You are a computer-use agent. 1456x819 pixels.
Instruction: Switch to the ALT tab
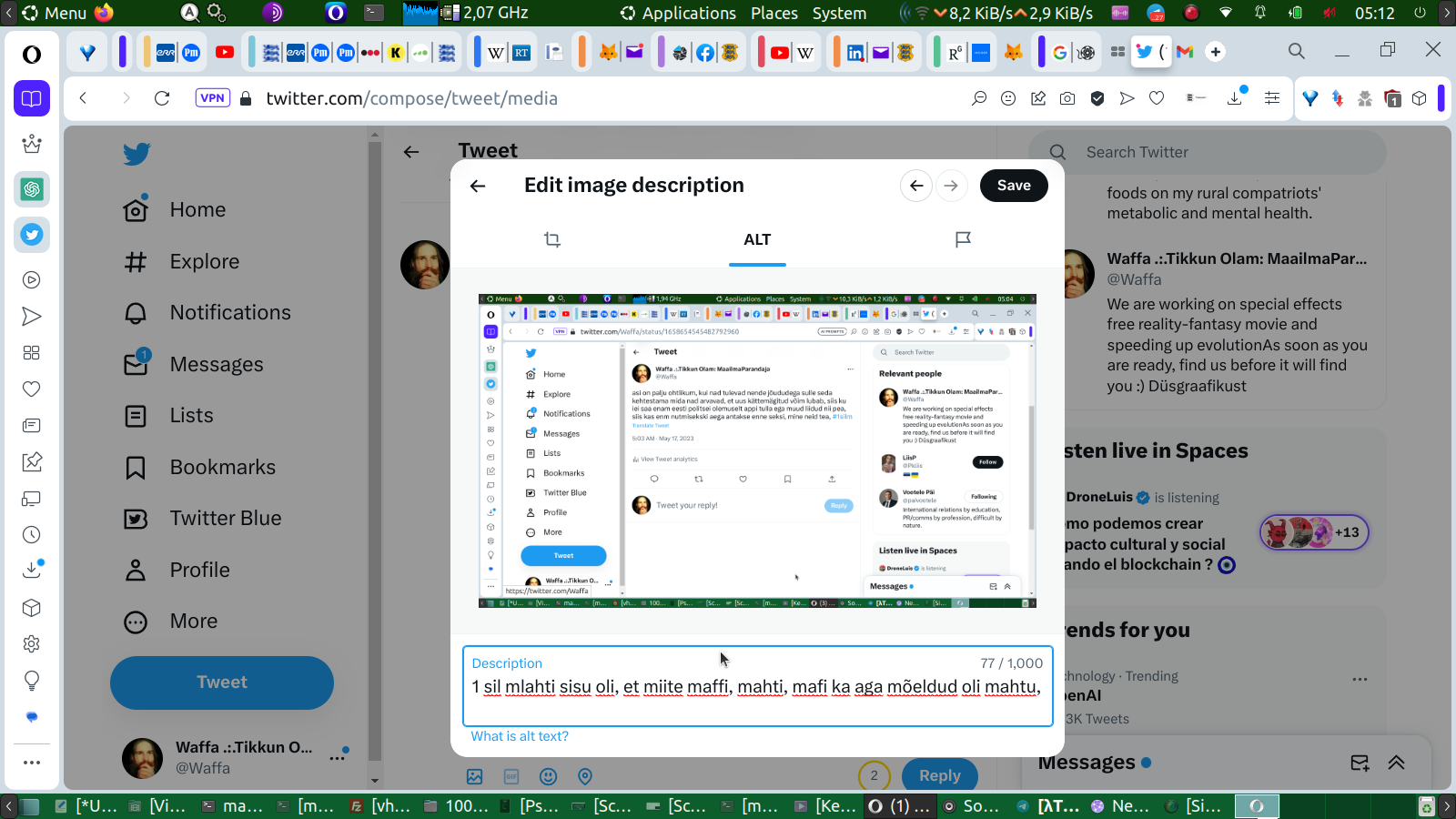[x=757, y=239]
